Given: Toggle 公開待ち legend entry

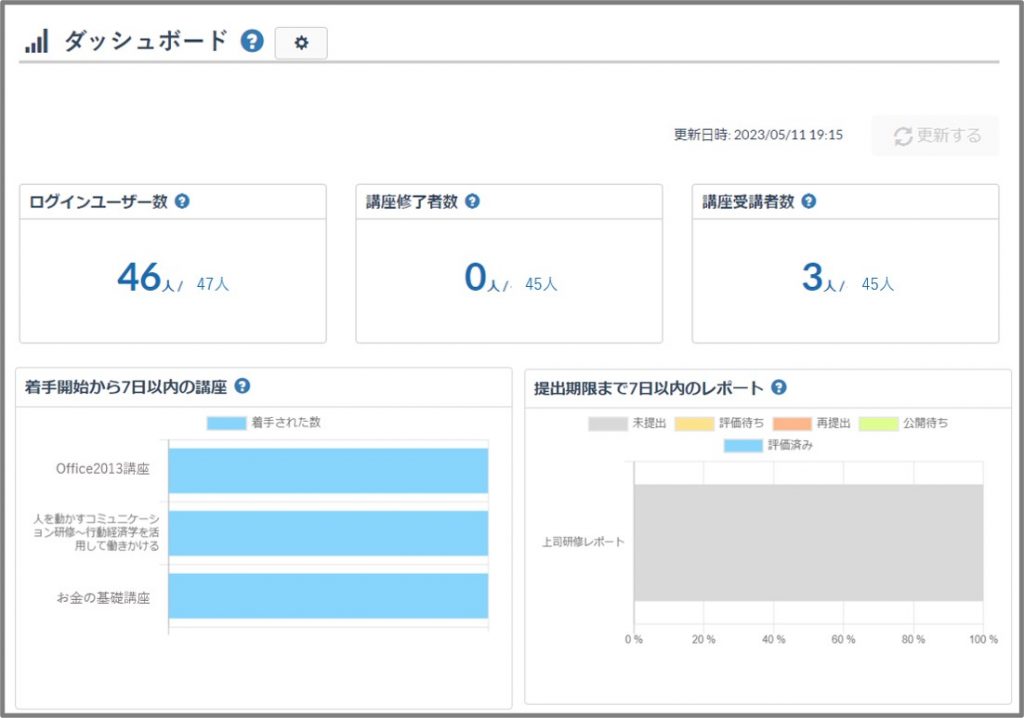Looking at the screenshot, I should 903,423.
